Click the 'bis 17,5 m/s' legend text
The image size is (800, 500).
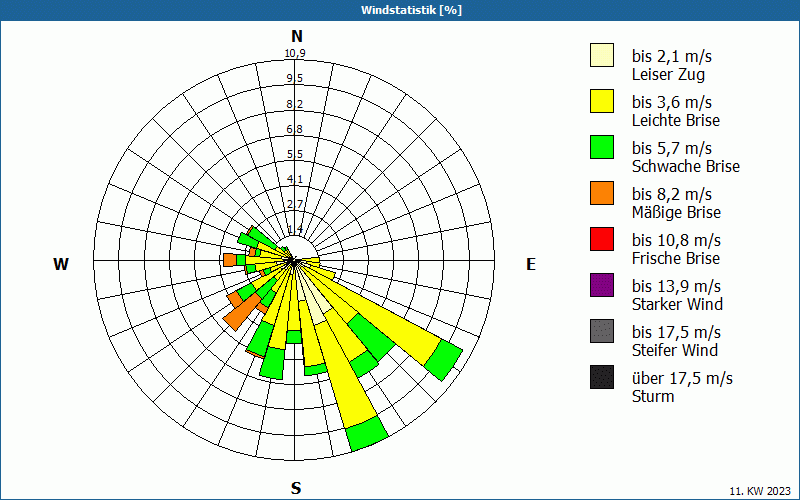coord(676,332)
